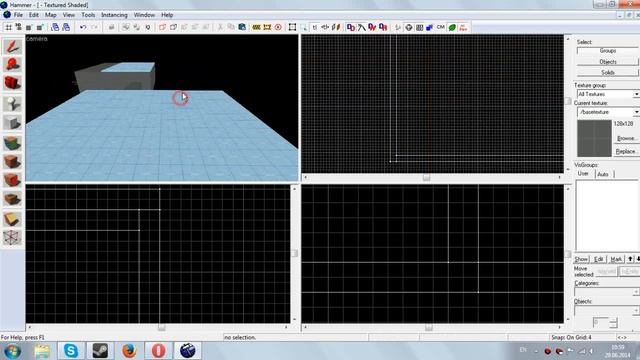640x360 pixels.
Task: Click the Replace texture button
Action: pos(626,151)
